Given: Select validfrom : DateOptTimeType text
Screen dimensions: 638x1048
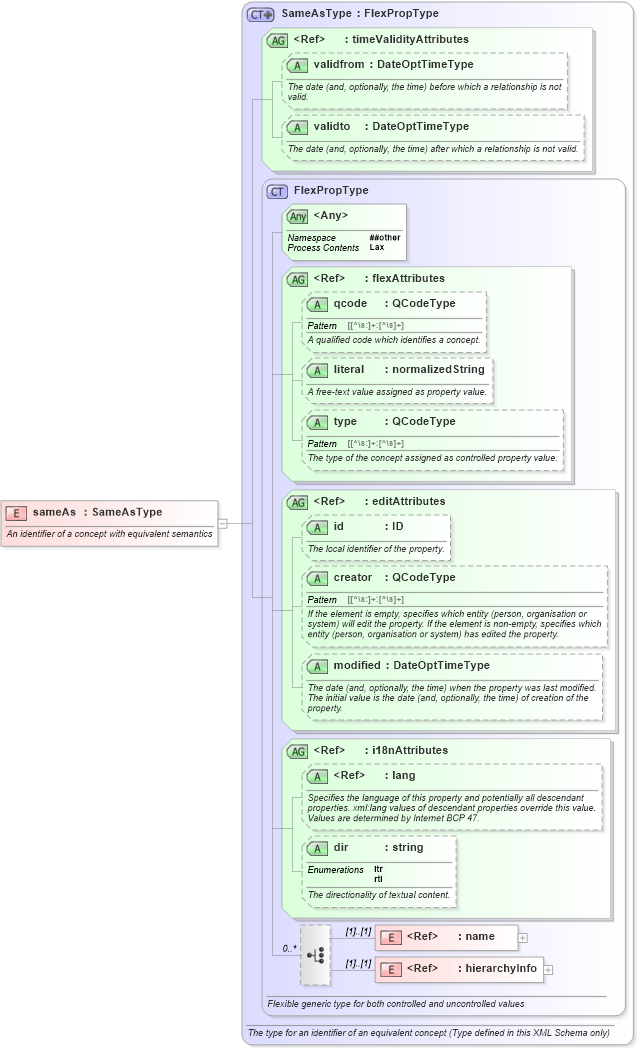Looking at the screenshot, I should tap(393, 64).
